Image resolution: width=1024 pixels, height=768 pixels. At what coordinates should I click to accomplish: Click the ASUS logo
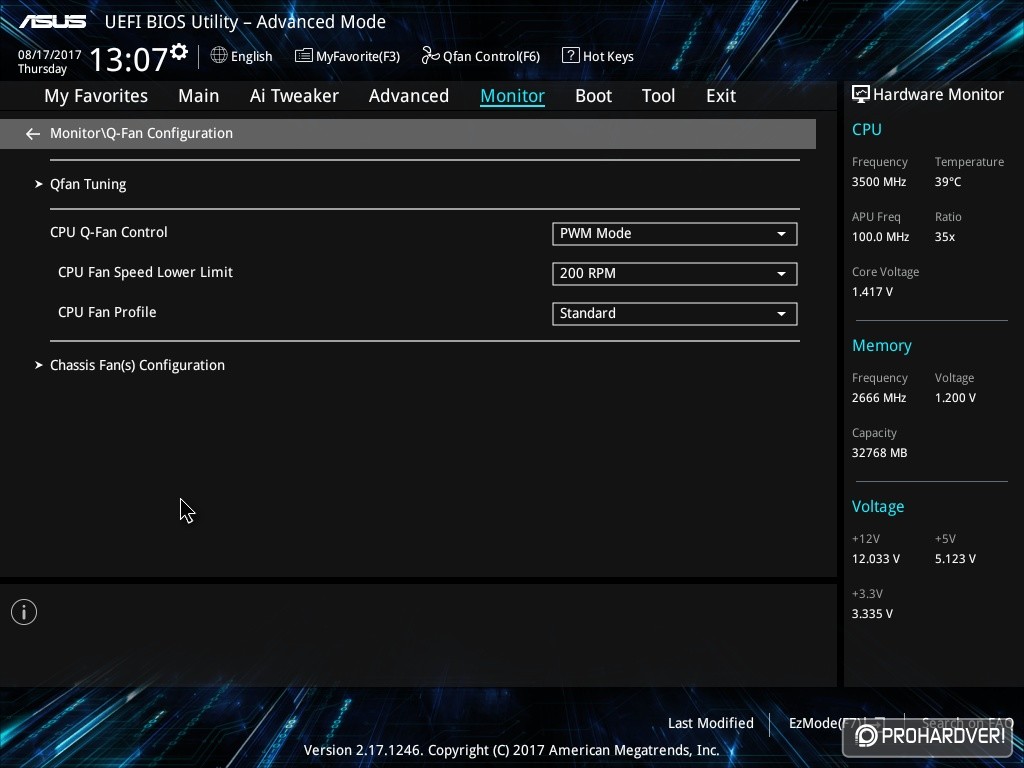[52, 22]
